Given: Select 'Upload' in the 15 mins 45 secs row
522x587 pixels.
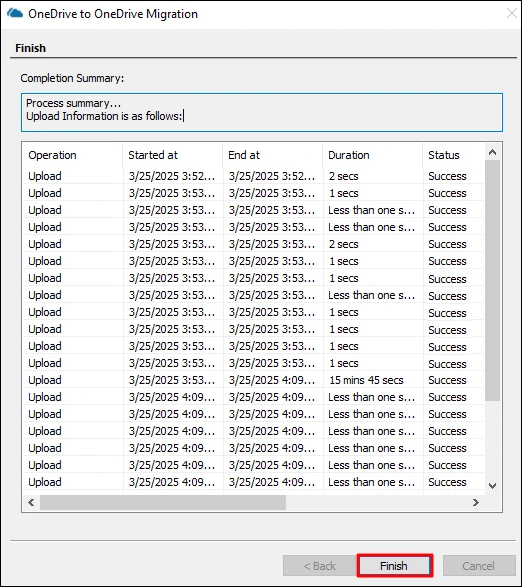Looking at the screenshot, I should 45,380.
